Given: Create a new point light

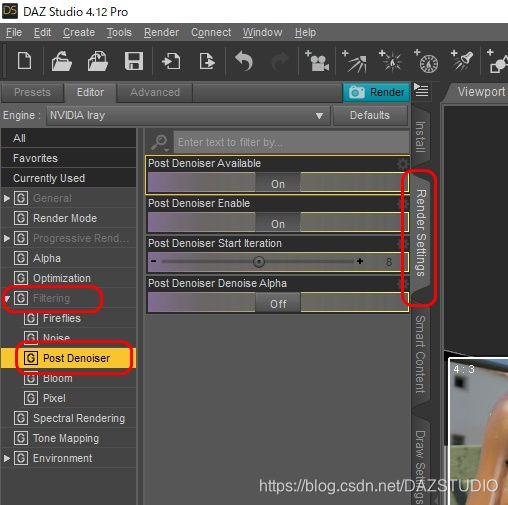Looking at the screenshot, I should pos(390,61).
